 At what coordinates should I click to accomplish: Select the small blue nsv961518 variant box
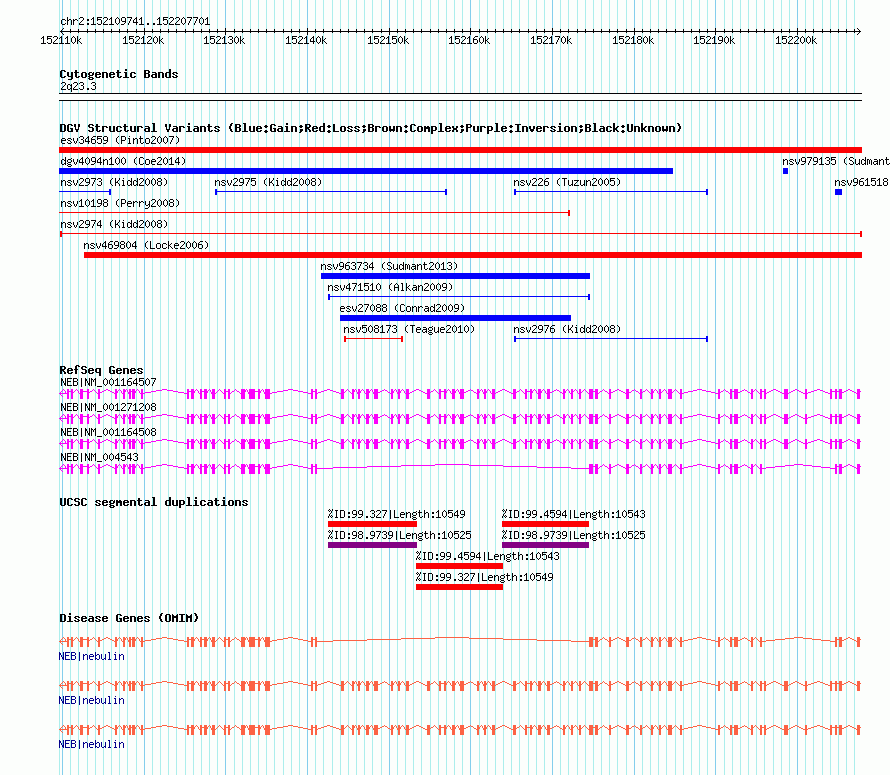(838, 192)
